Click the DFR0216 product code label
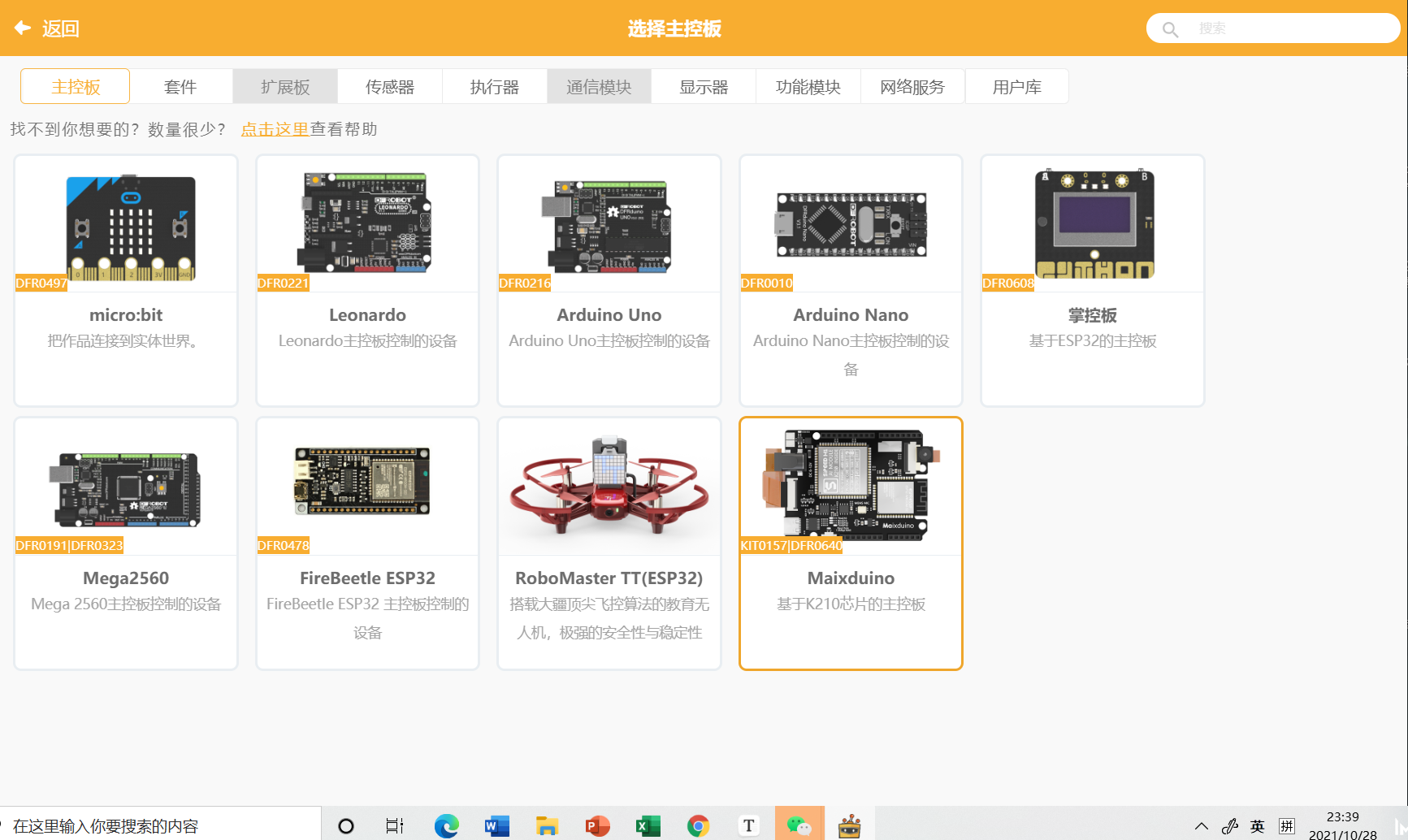The image size is (1408, 840). 525,283
